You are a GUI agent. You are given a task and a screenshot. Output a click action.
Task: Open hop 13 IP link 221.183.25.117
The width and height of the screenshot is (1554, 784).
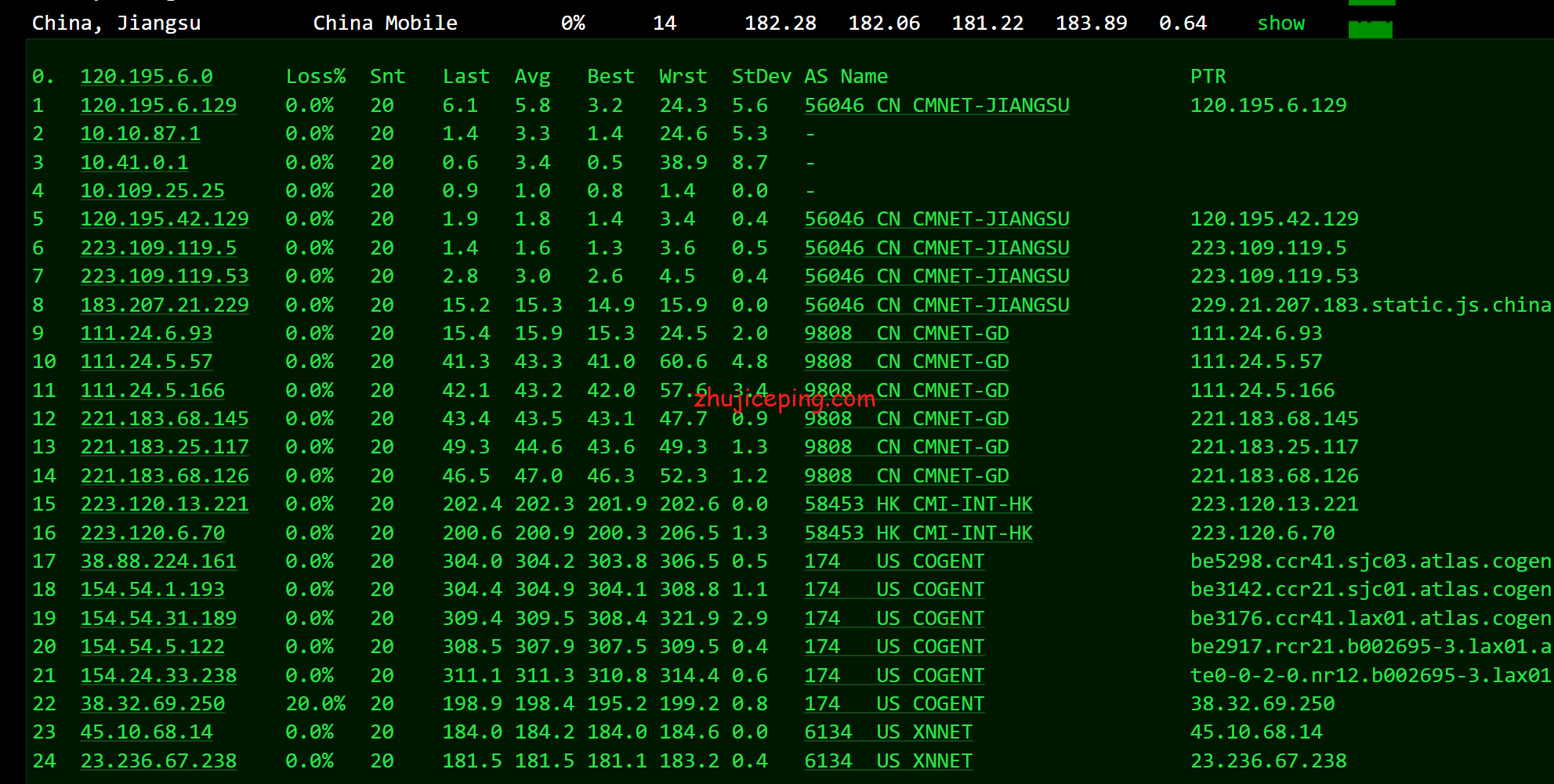click(165, 447)
